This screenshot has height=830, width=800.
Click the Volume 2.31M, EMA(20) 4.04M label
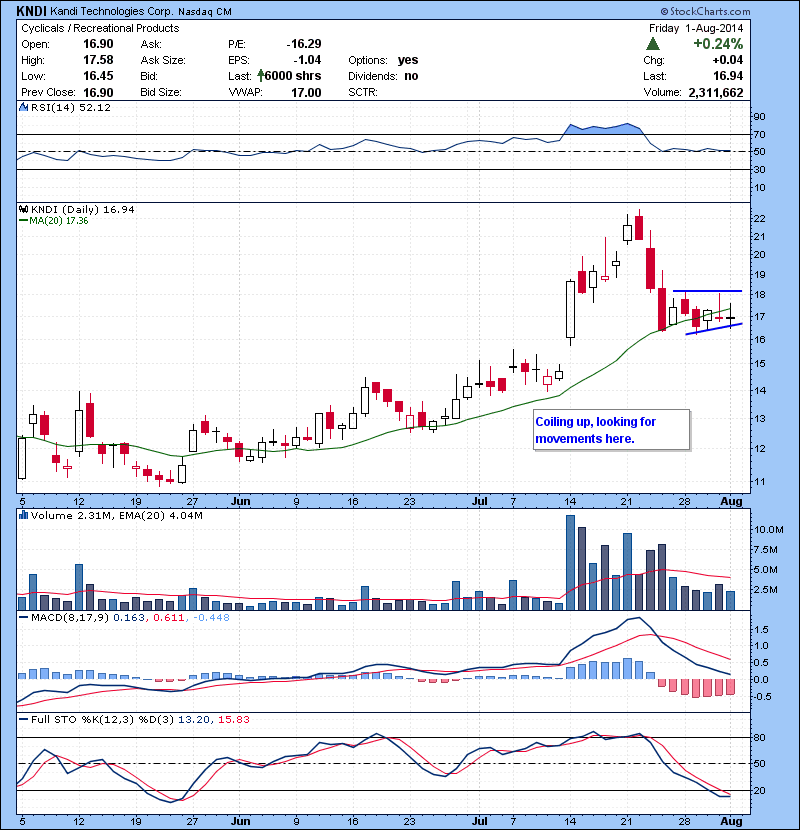(116, 515)
